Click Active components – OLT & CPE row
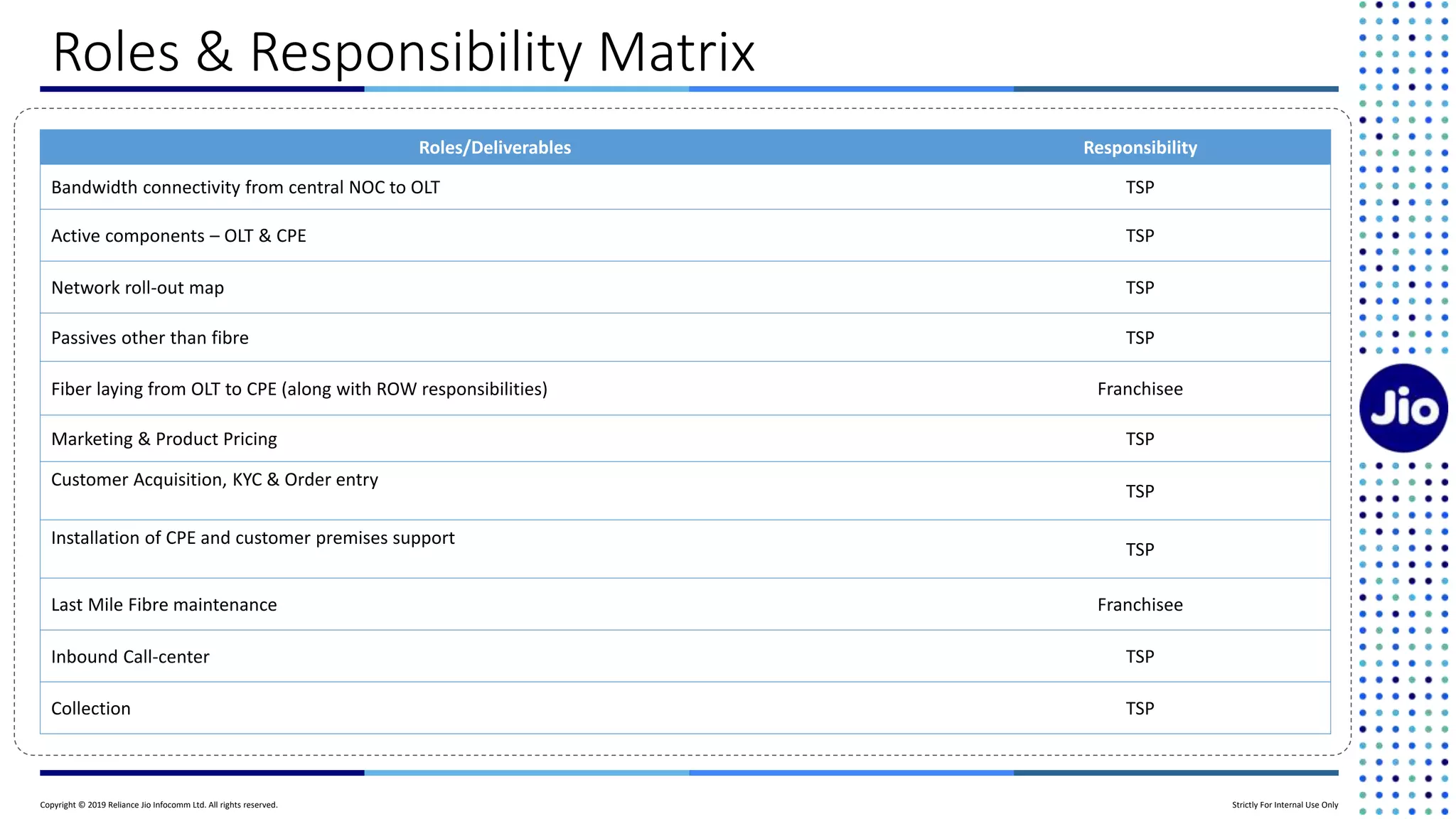 tap(178, 236)
